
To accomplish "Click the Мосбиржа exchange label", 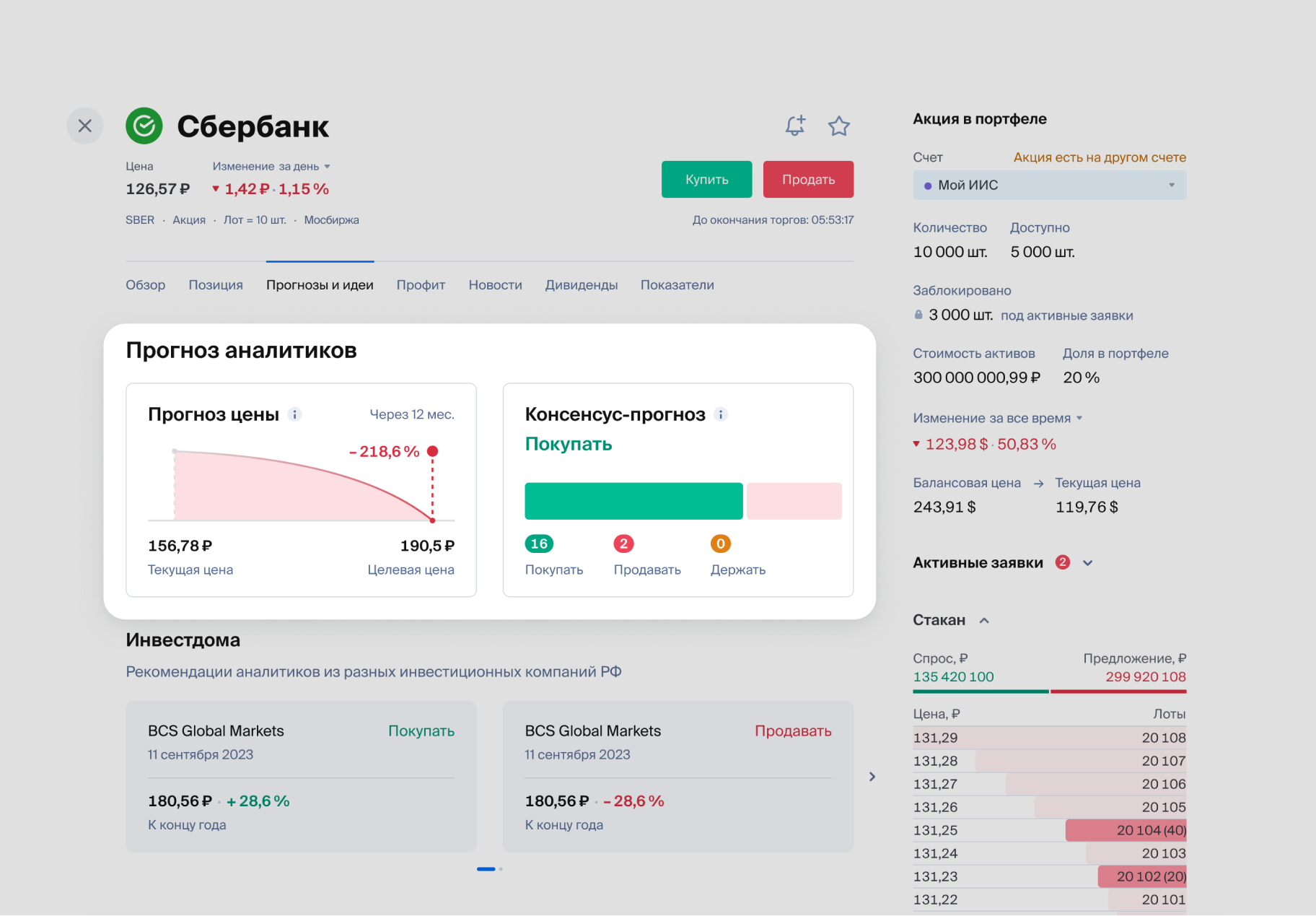I will pyautogui.click(x=332, y=220).
